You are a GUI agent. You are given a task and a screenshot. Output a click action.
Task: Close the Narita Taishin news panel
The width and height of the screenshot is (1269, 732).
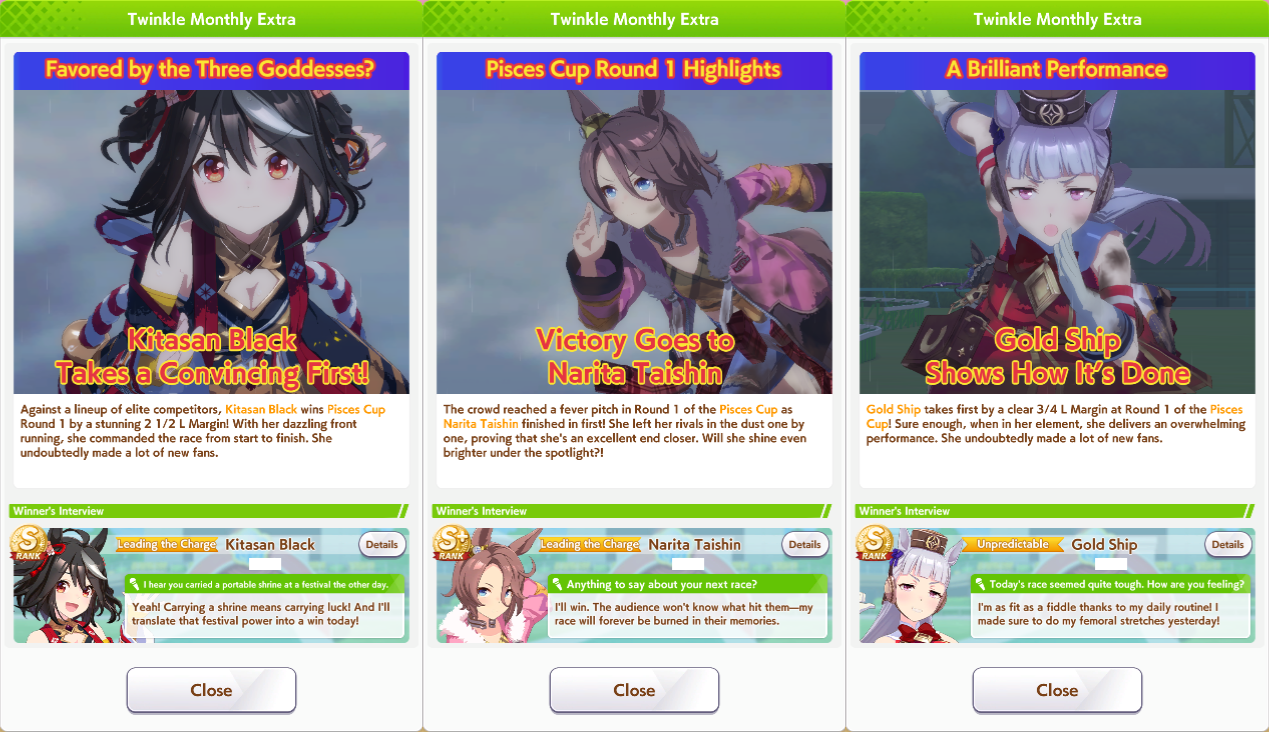tap(634, 690)
